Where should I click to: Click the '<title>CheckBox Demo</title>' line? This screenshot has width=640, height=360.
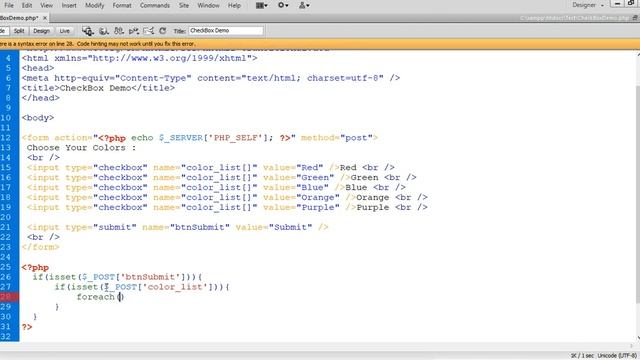(x=98, y=88)
